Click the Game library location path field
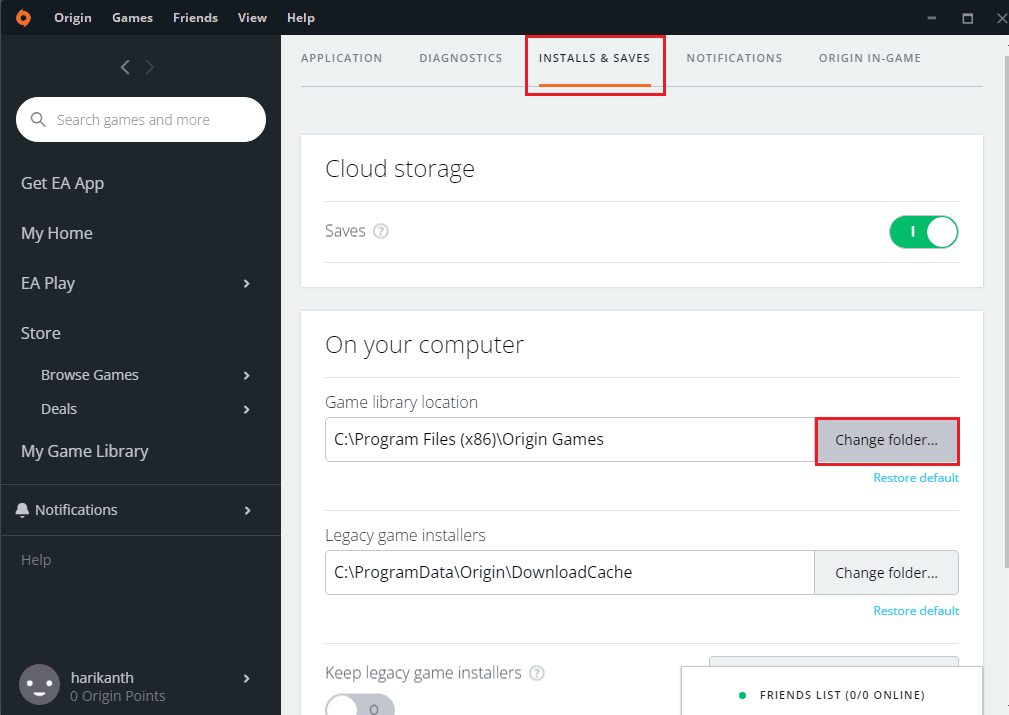1009x715 pixels. coord(570,440)
